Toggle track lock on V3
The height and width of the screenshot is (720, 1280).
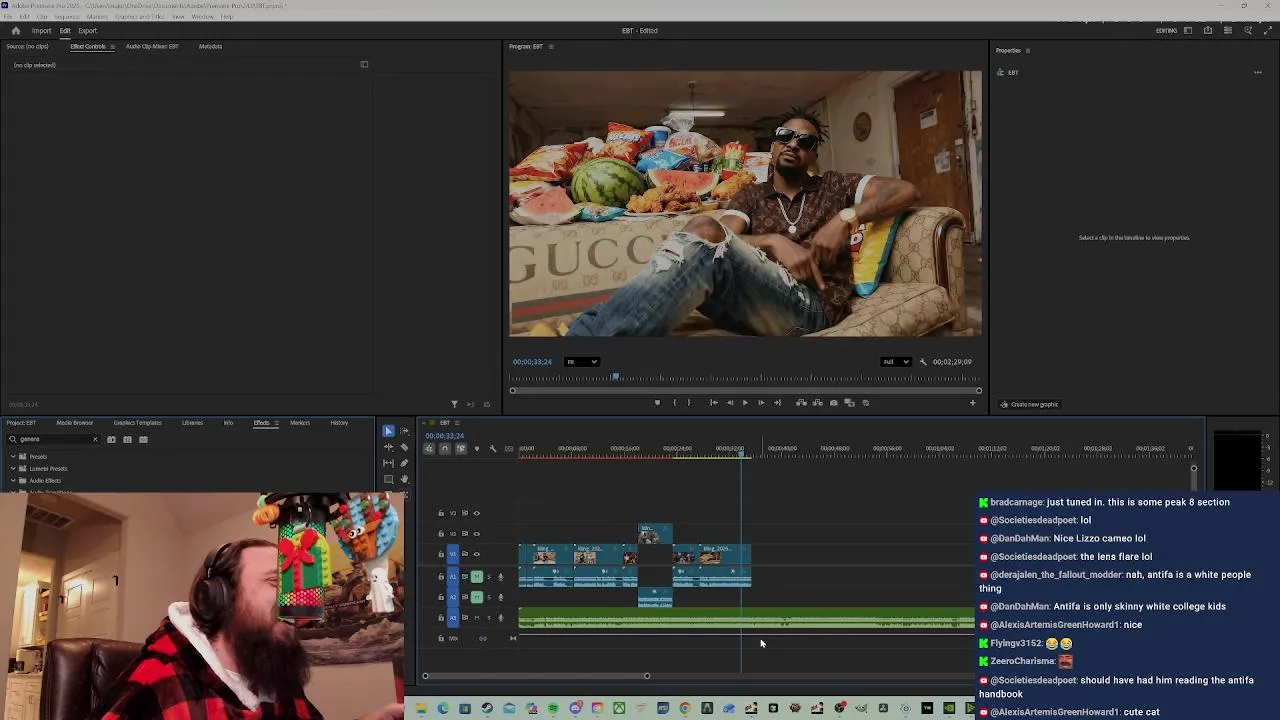[x=441, y=513]
